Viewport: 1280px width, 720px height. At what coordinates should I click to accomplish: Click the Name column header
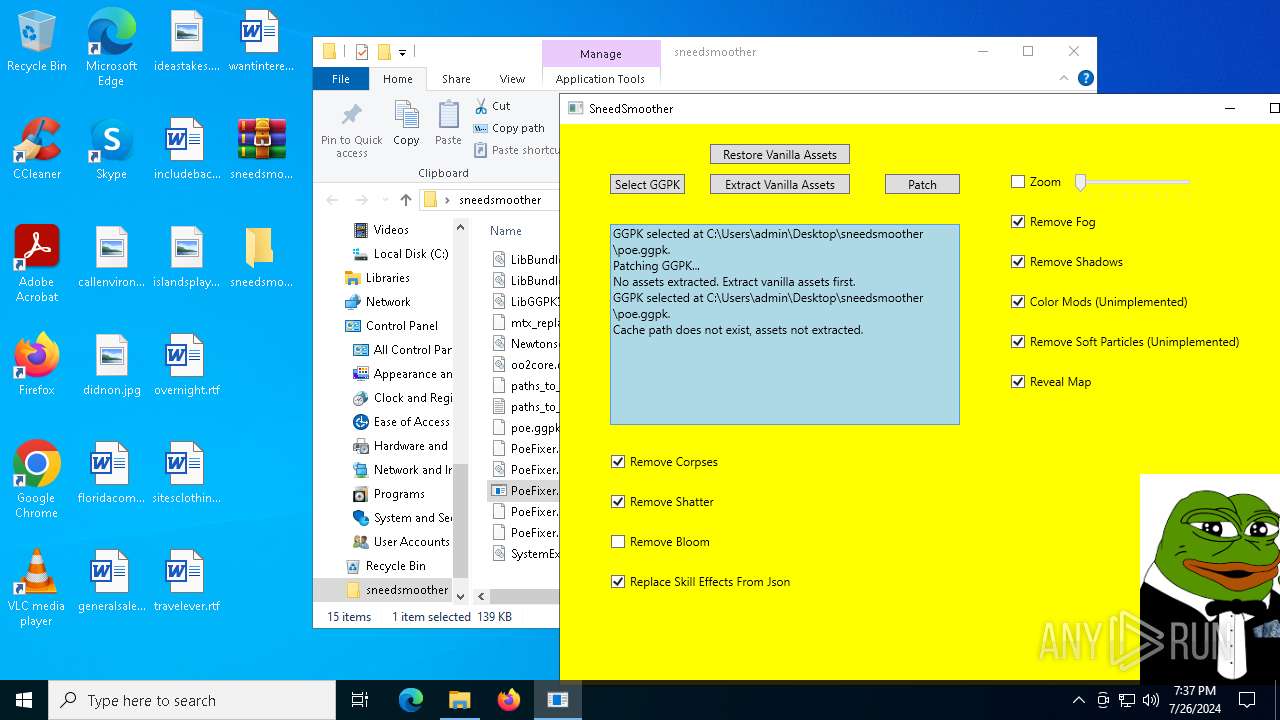click(x=506, y=231)
